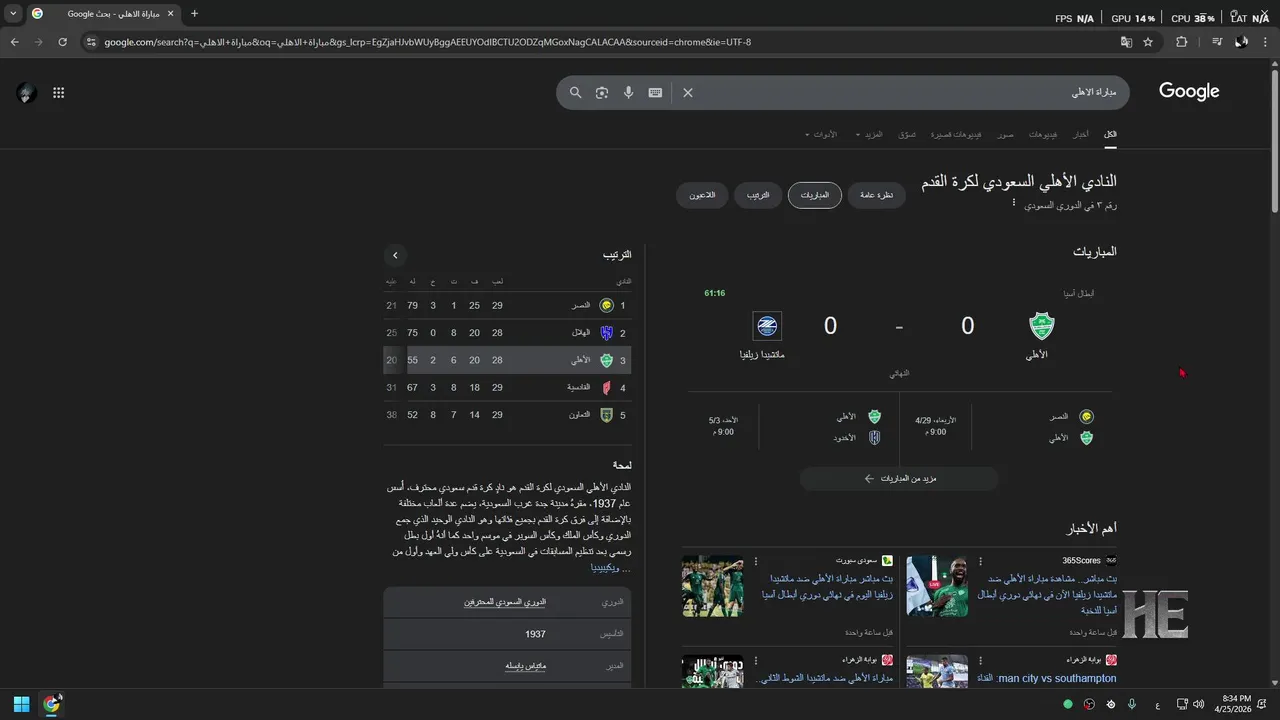Open the man city vs southampton news link

tap(1047, 679)
